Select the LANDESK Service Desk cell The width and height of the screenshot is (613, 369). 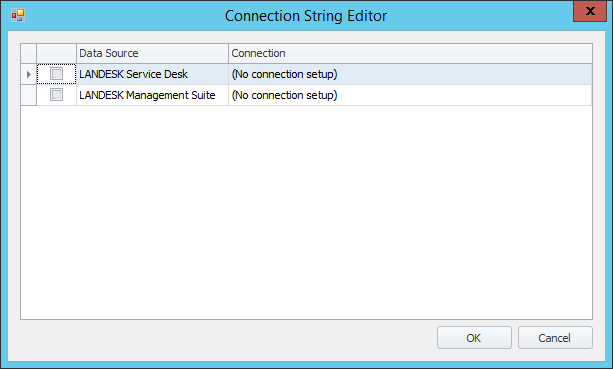pyautogui.click(x=152, y=74)
